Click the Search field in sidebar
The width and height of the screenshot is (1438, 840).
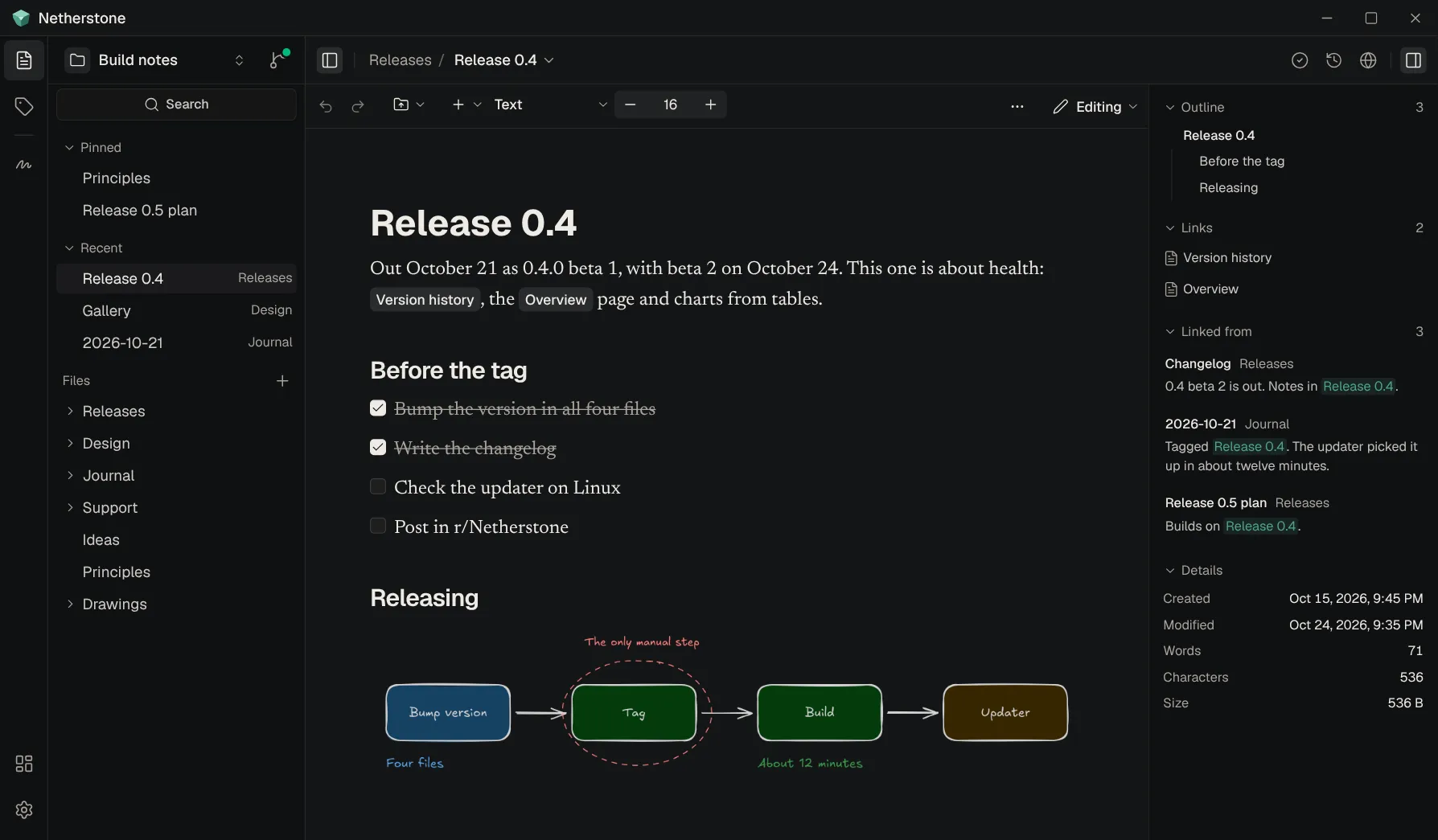tap(176, 104)
